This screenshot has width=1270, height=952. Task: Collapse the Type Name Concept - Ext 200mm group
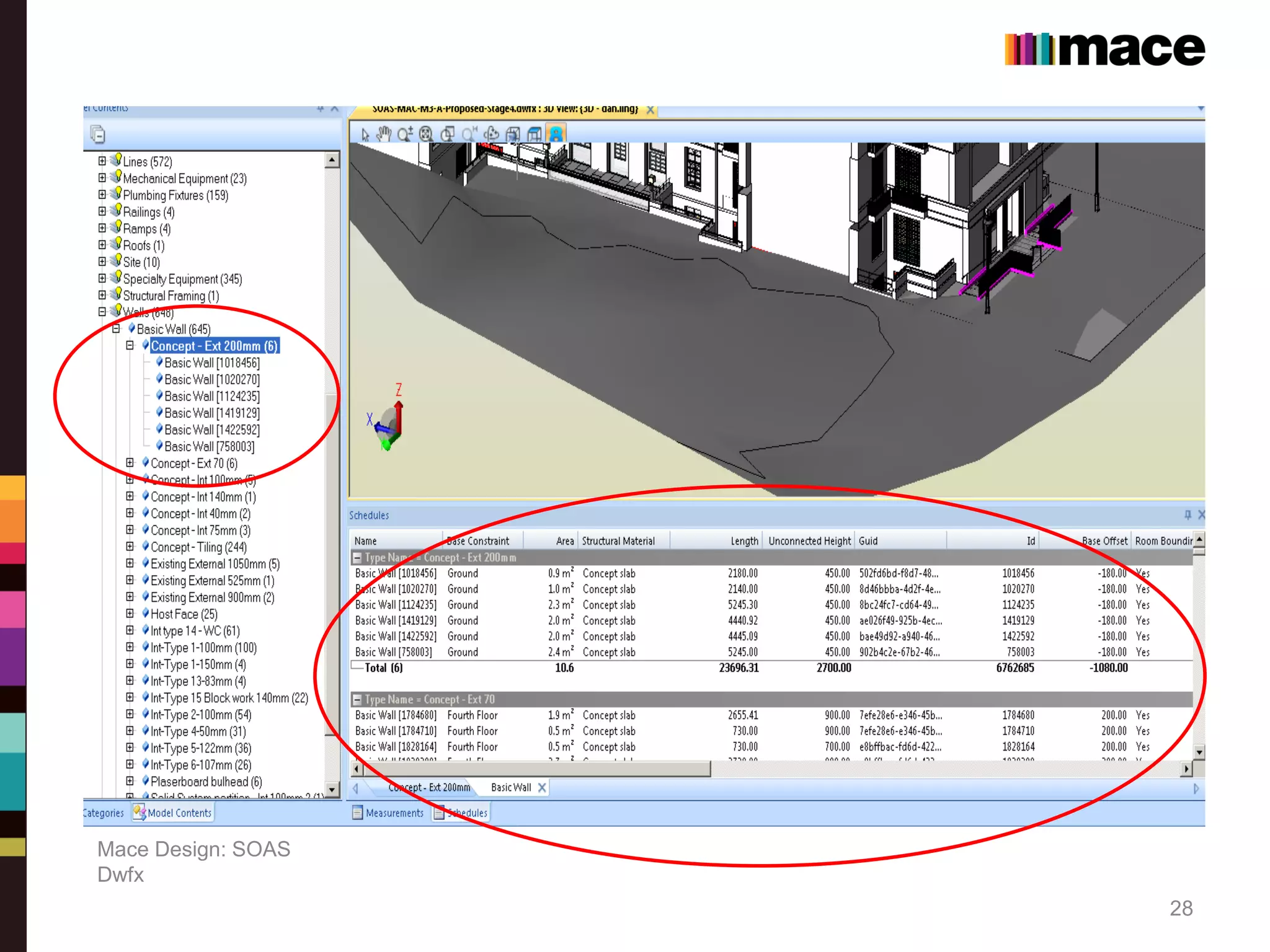click(x=357, y=558)
